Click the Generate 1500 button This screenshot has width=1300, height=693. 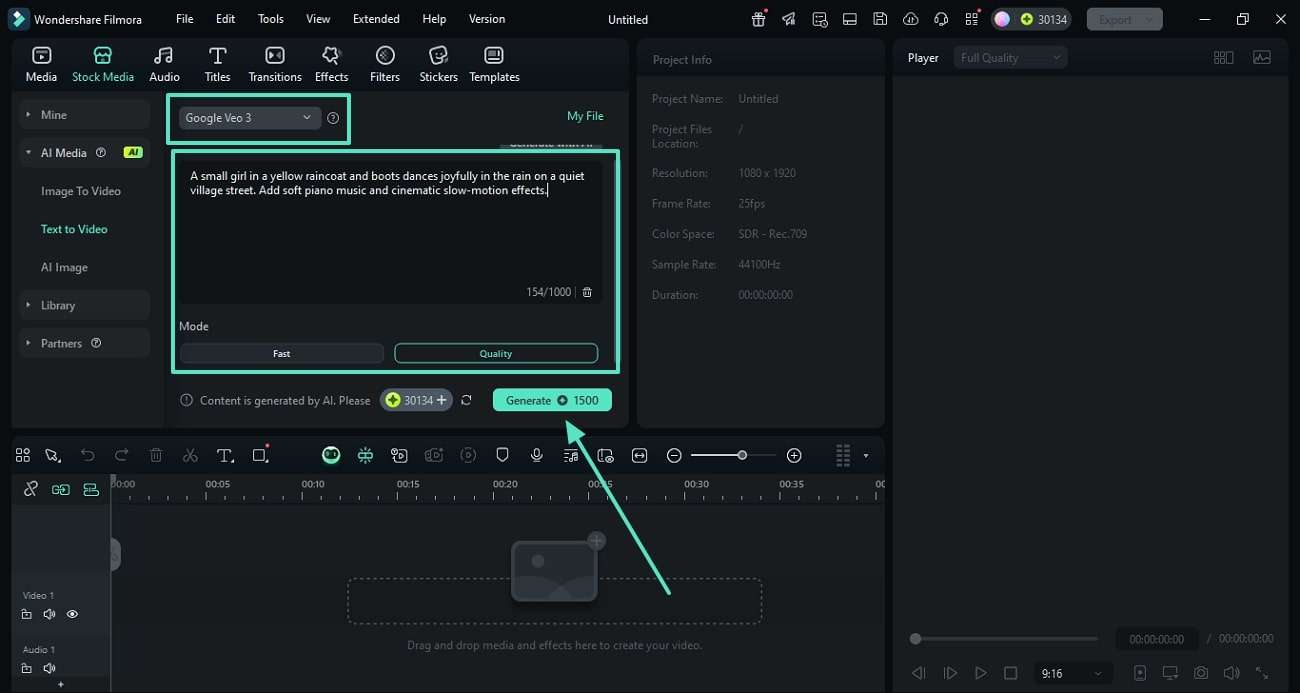[x=552, y=400]
